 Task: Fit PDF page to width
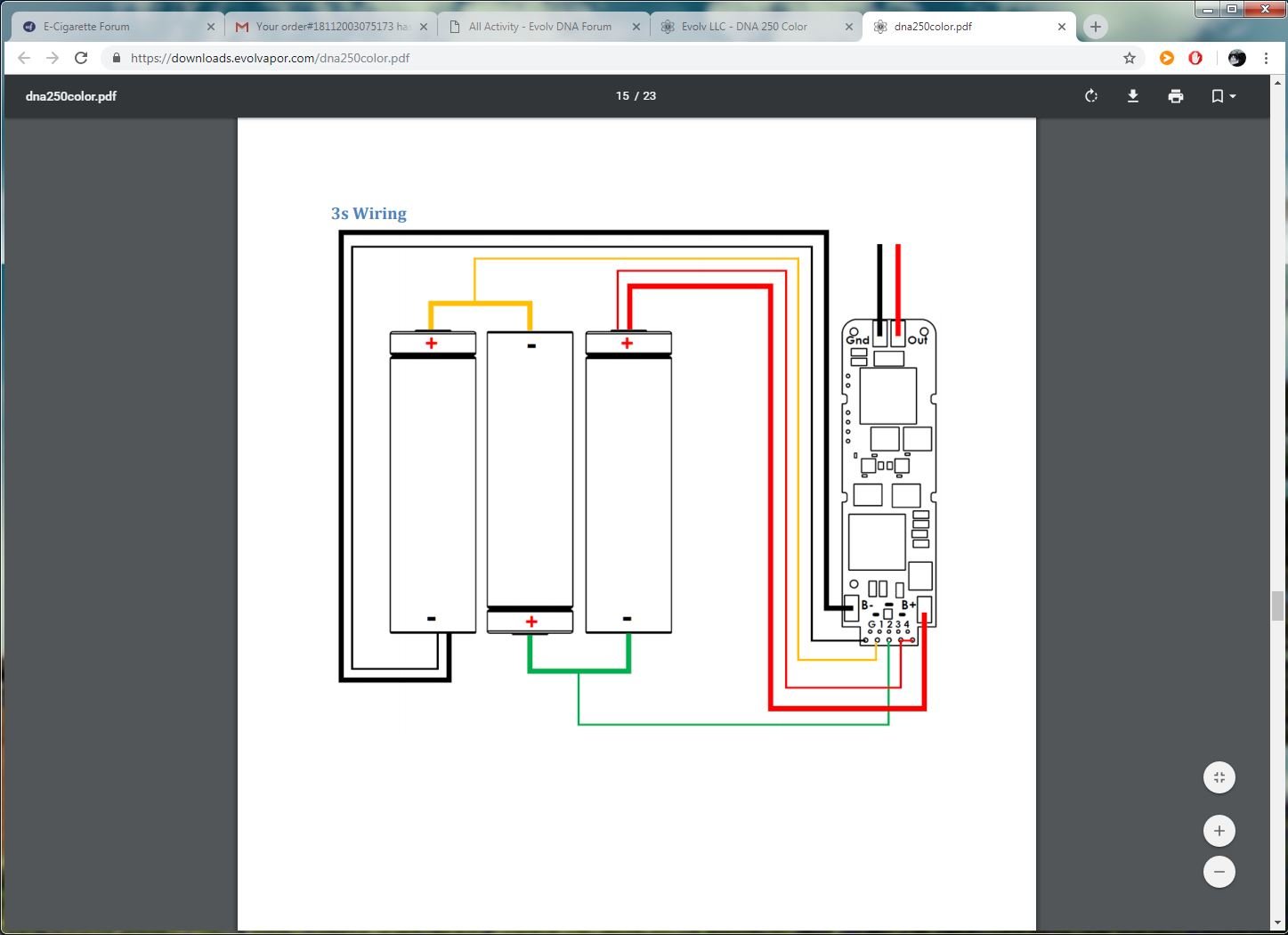pyautogui.click(x=1219, y=777)
